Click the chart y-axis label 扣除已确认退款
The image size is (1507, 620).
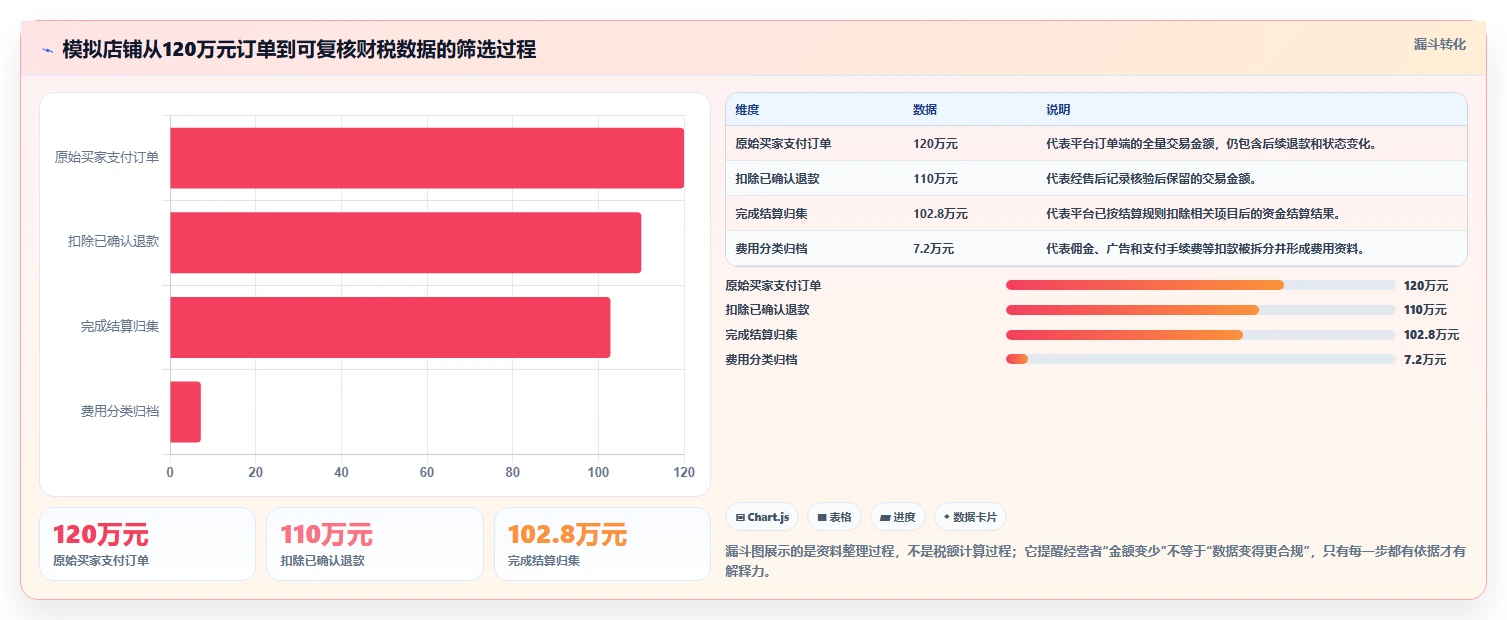point(114,242)
